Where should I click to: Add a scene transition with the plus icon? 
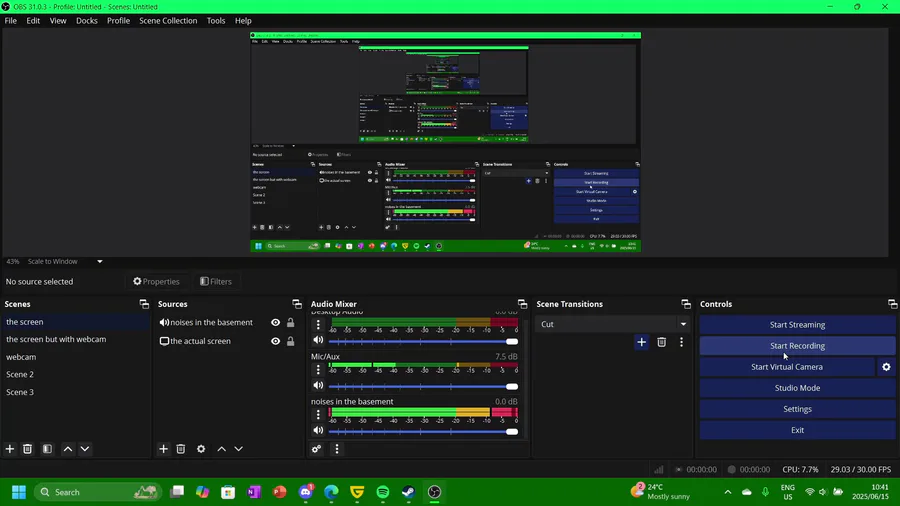[x=641, y=342]
